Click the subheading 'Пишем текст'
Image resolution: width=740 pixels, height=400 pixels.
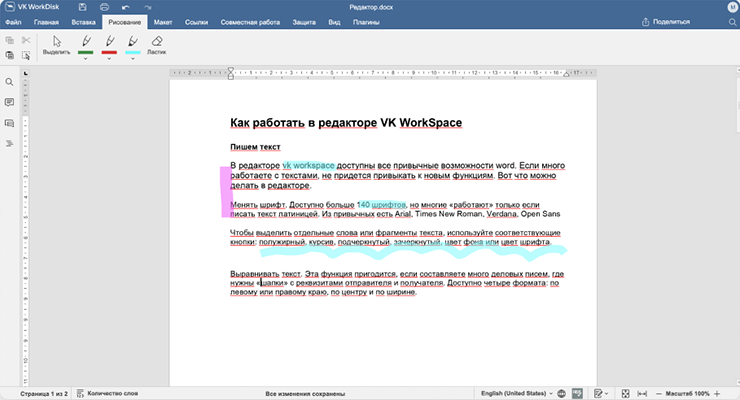point(255,147)
